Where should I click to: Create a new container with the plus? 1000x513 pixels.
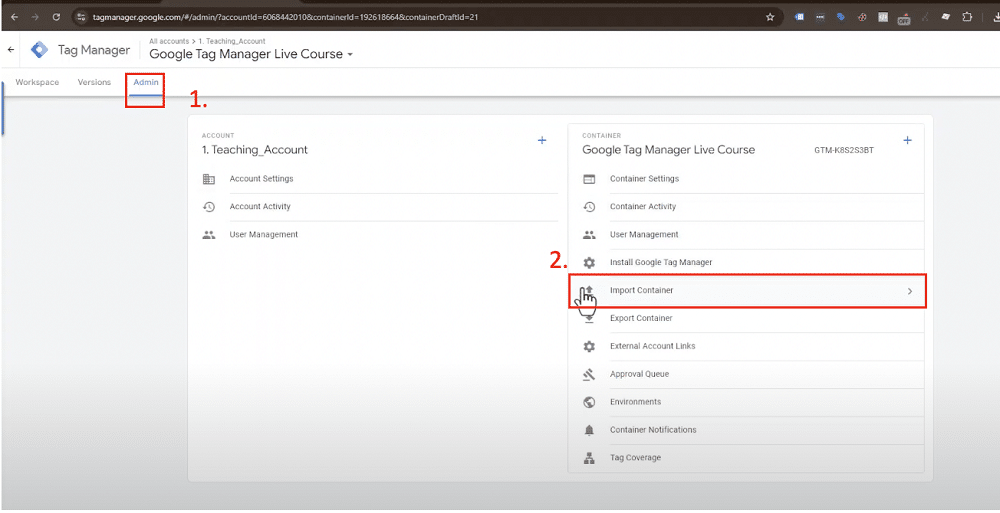[x=908, y=140]
